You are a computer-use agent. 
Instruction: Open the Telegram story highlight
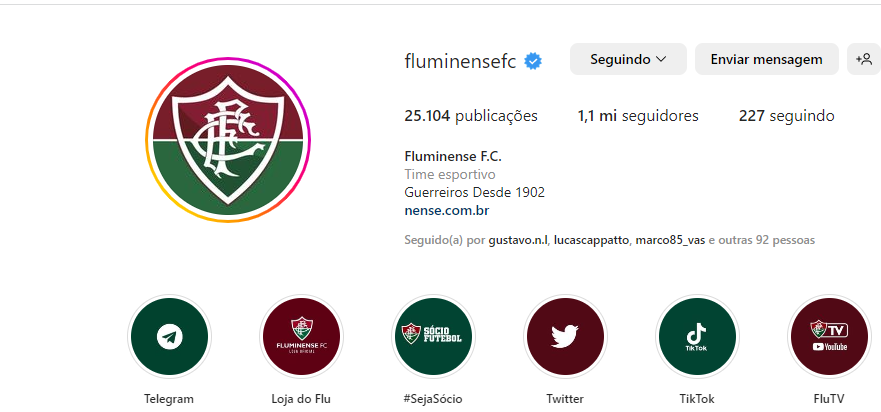(x=169, y=337)
